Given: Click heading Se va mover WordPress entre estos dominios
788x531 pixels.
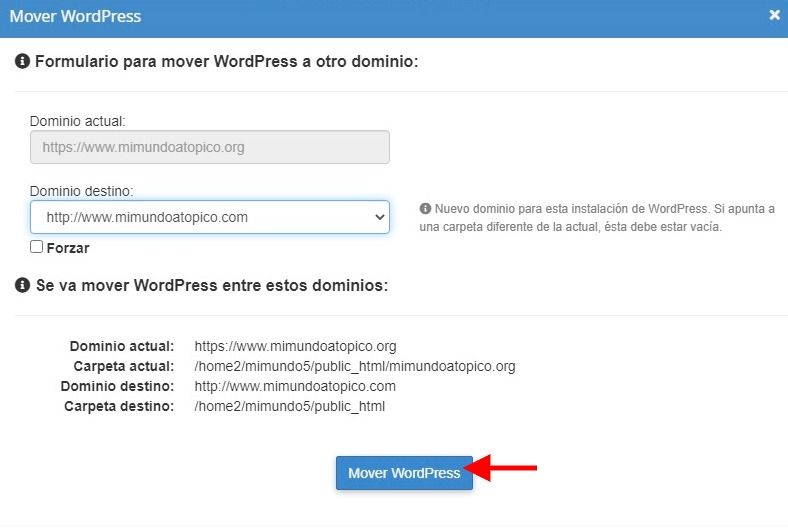Looking at the screenshot, I should [x=212, y=285].
